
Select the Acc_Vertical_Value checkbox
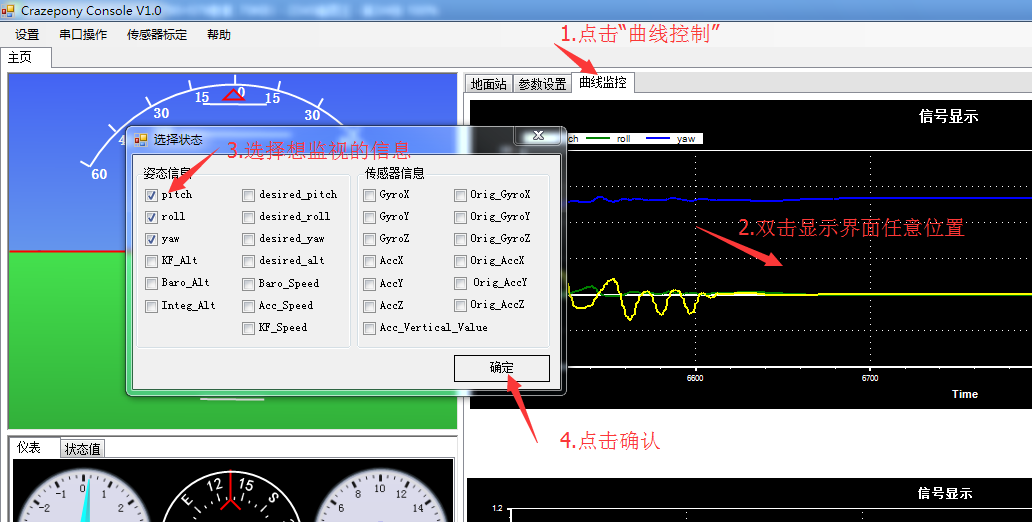[370, 328]
